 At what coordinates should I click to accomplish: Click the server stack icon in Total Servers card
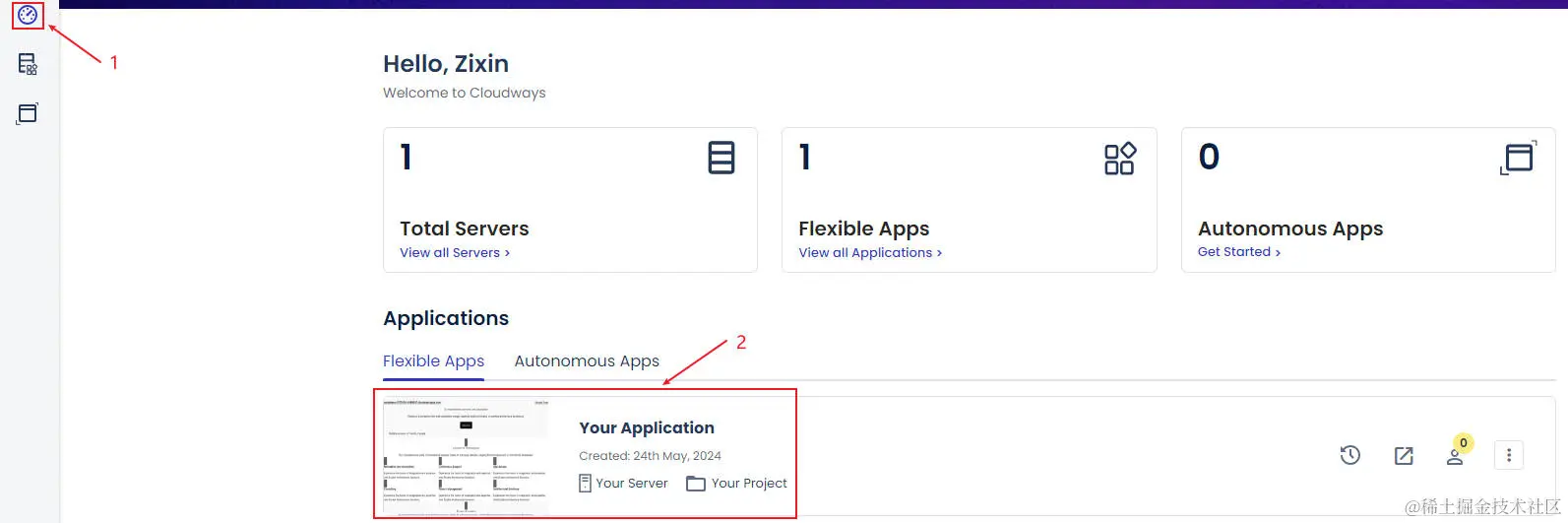721,158
